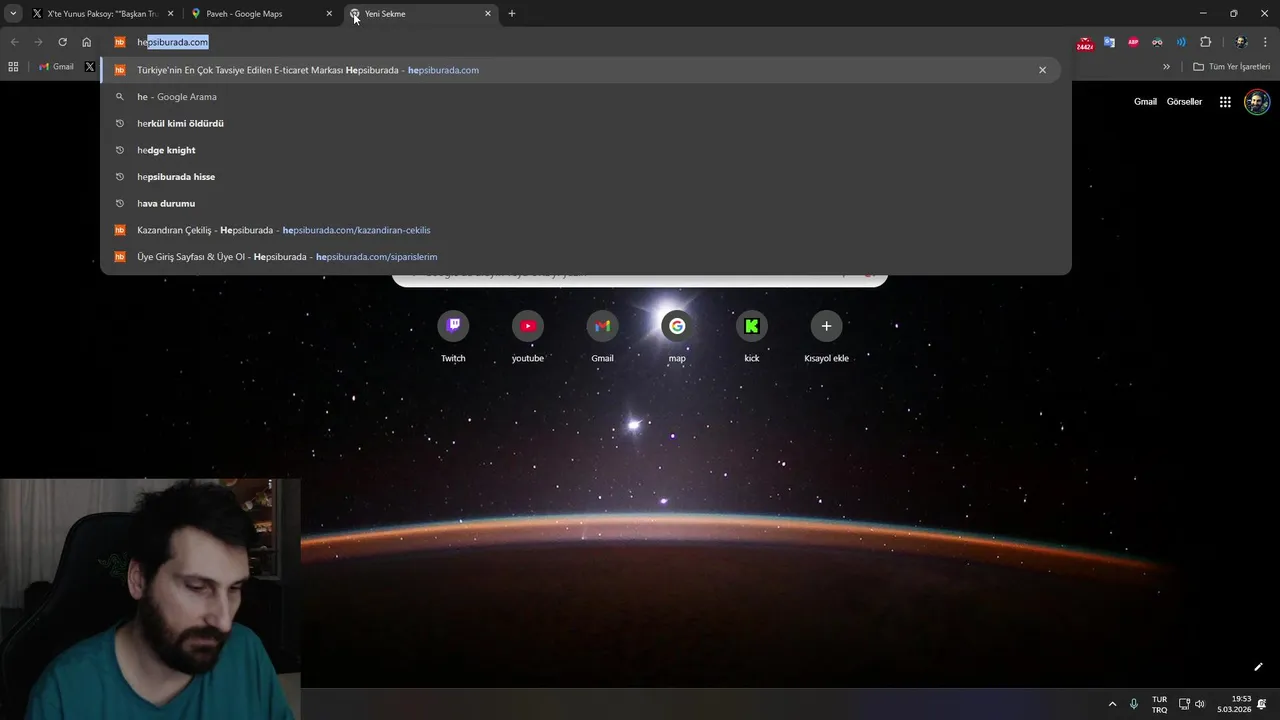The width and height of the screenshot is (1280, 720).
Task: Open the notifications bell in the taskbar
Action: click(x=1263, y=704)
